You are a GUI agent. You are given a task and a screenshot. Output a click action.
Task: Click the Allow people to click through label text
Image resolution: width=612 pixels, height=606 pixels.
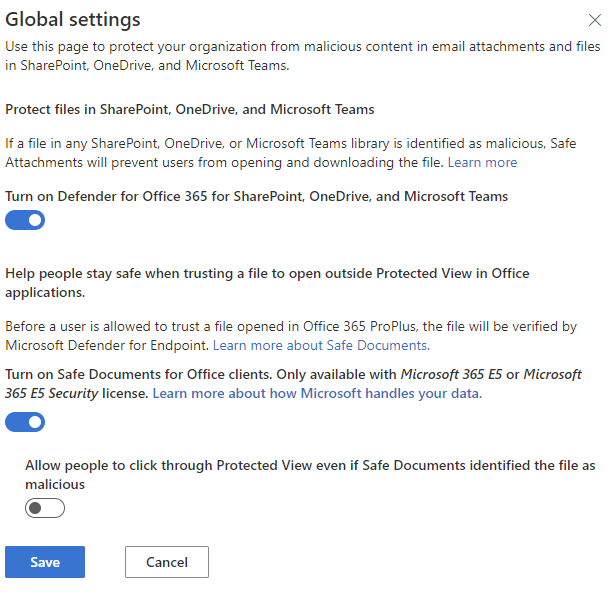tap(310, 466)
